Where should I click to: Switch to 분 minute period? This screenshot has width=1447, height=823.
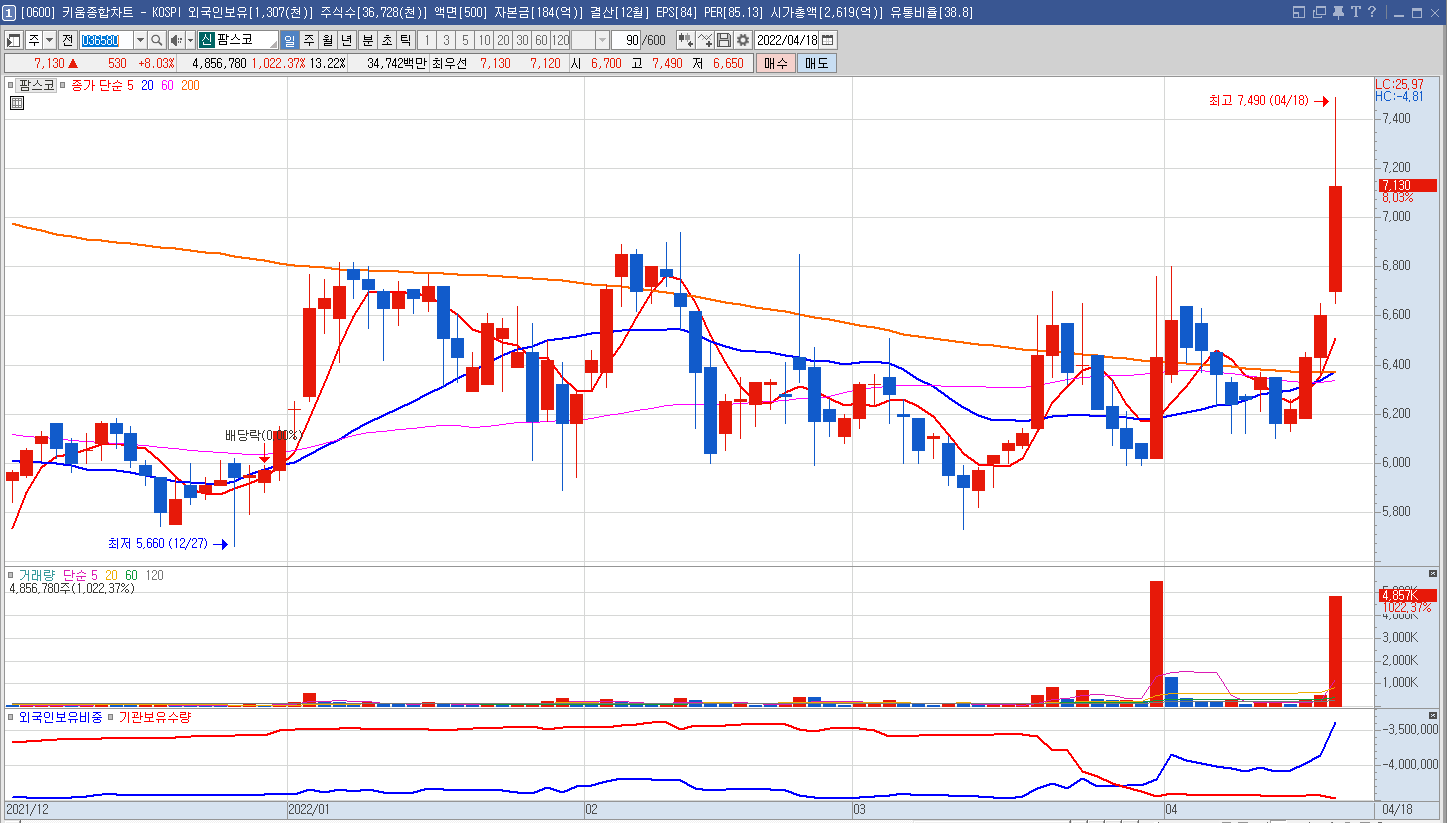coord(367,40)
